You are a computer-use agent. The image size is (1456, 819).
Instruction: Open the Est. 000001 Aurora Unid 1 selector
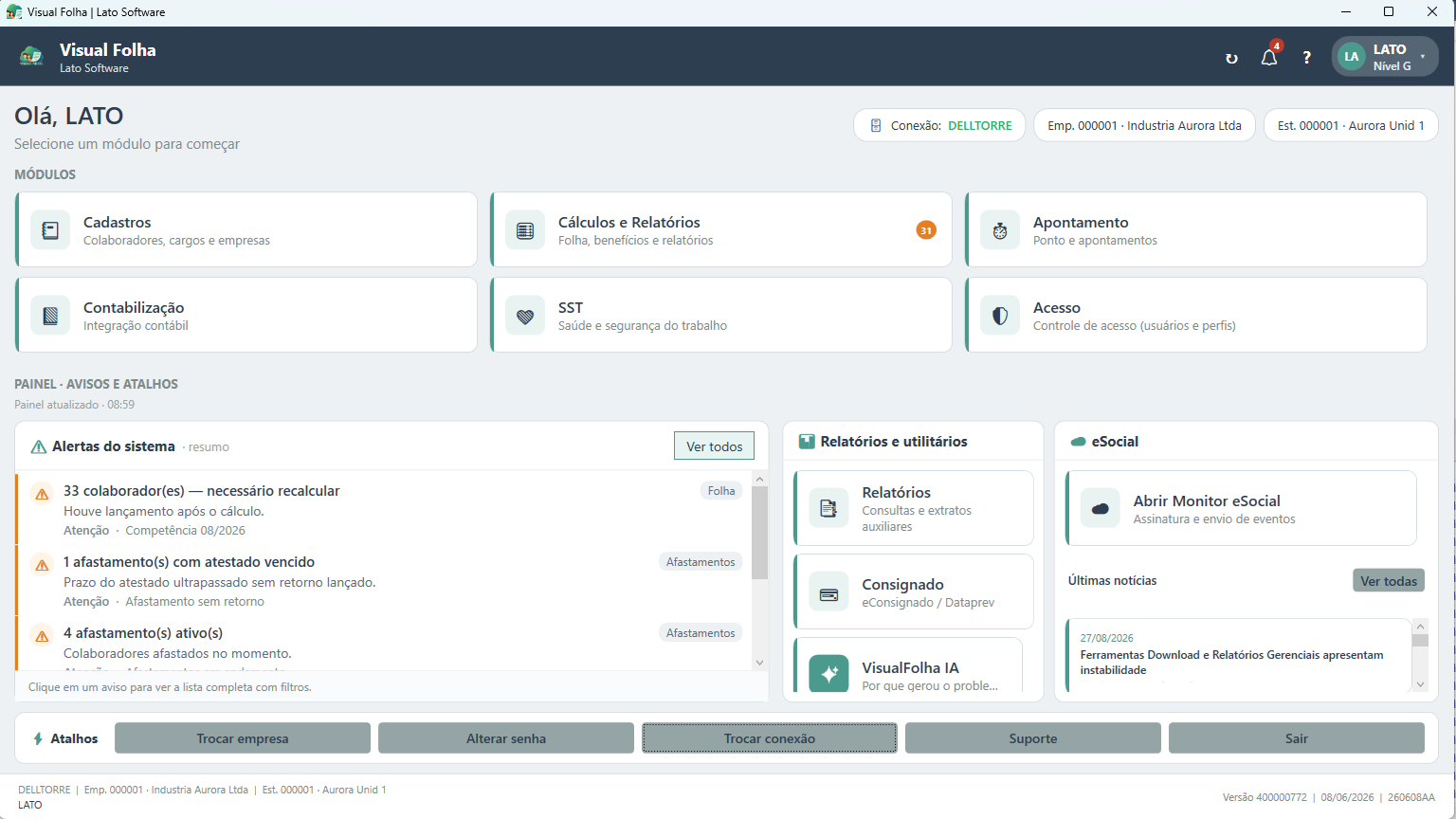point(1351,125)
